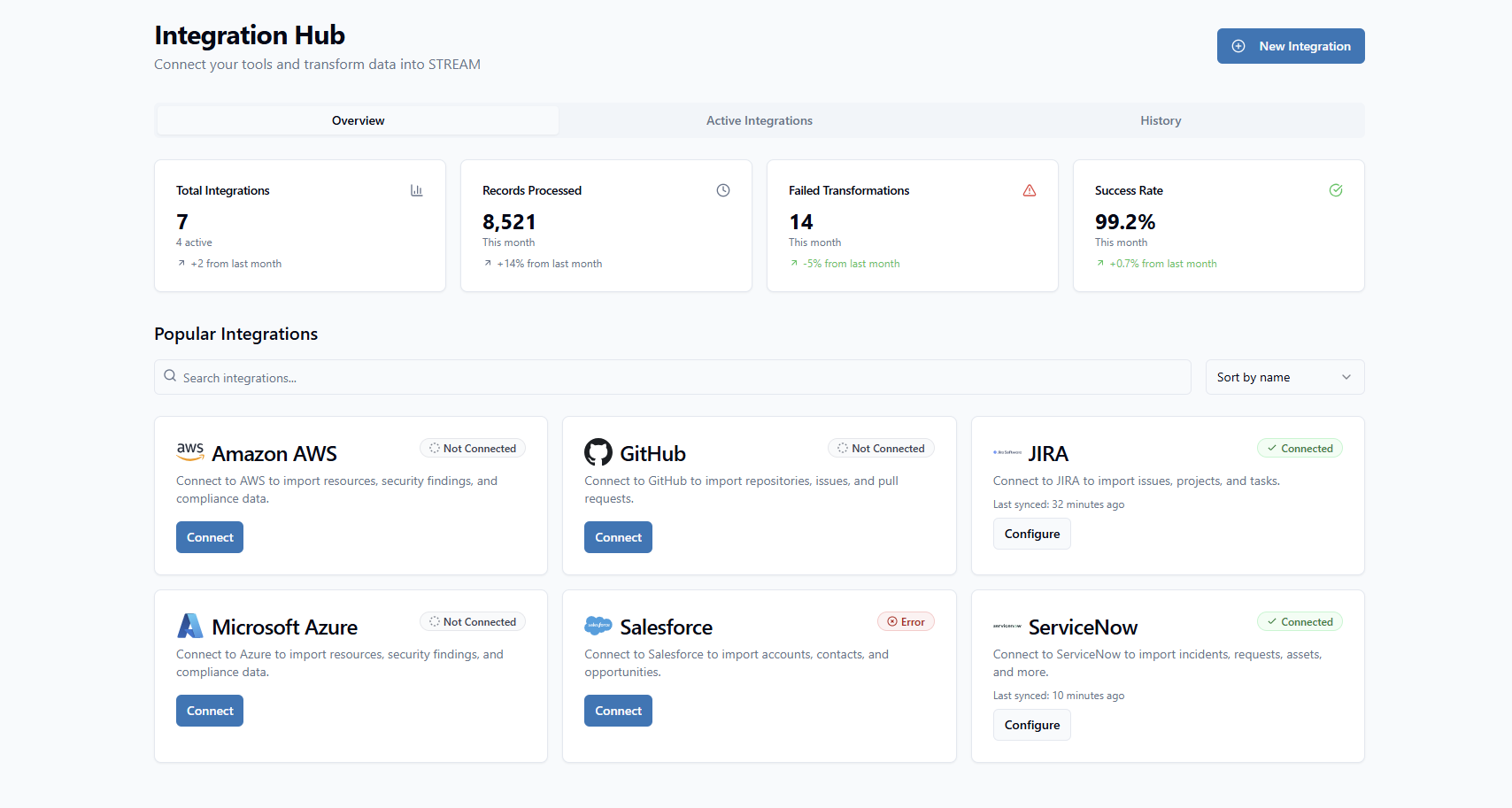Viewport: 1512px width, 808px height.
Task: Click the arrow icon beside +14% from last month
Action: click(x=488, y=264)
